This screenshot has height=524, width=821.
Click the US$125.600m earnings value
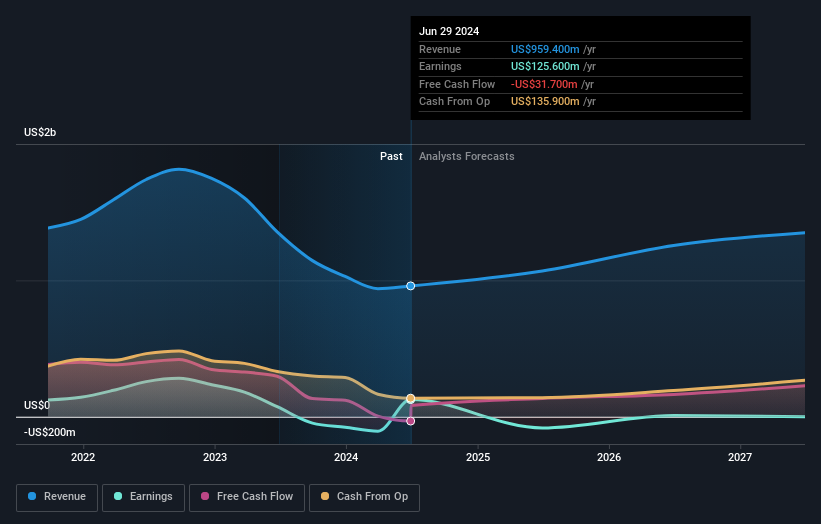point(545,66)
